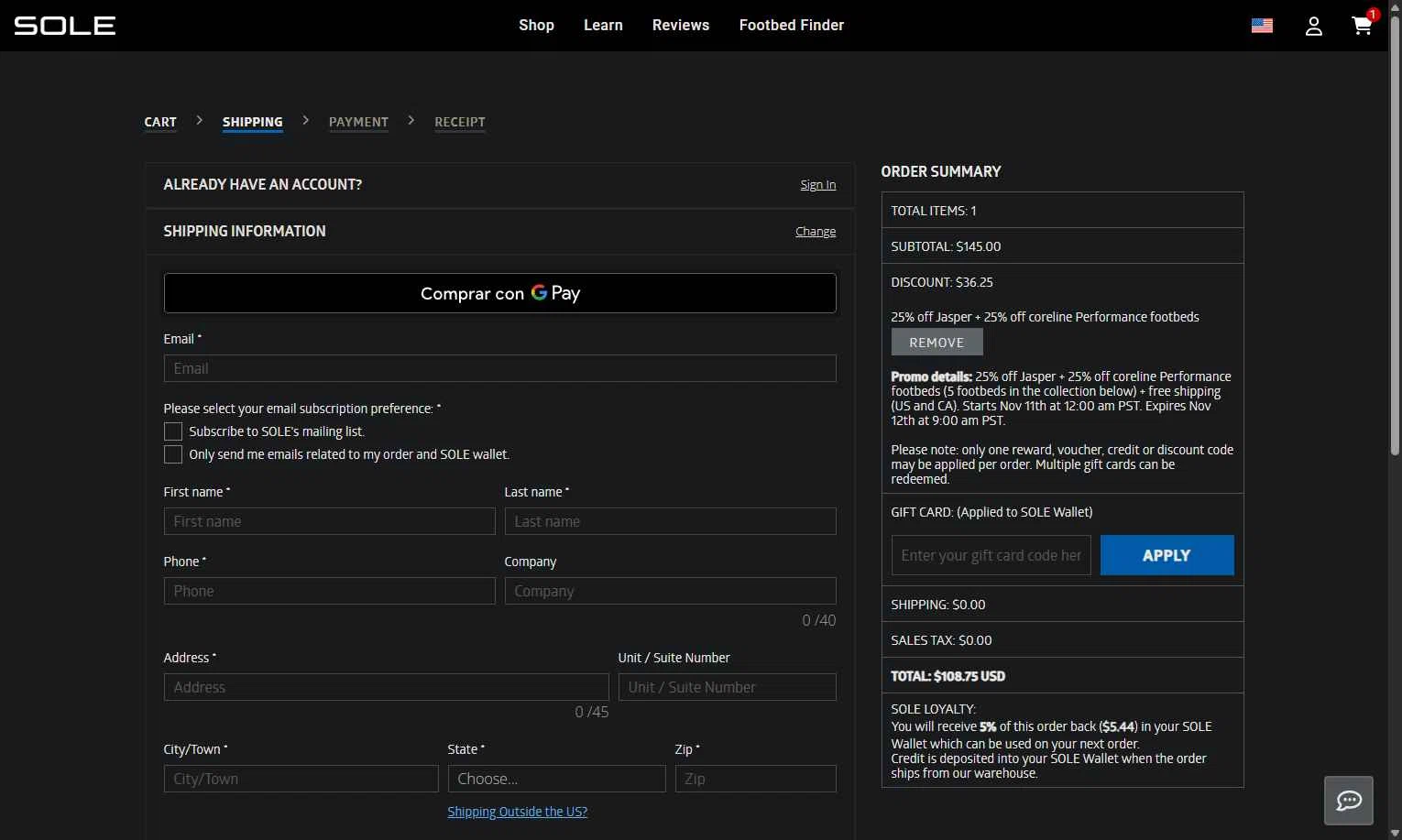Image resolution: width=1402 pixels, height=840 pixels.
Task: Click the SUBTOTAL: $145.00 text
Action: click(x=946, y=246)
